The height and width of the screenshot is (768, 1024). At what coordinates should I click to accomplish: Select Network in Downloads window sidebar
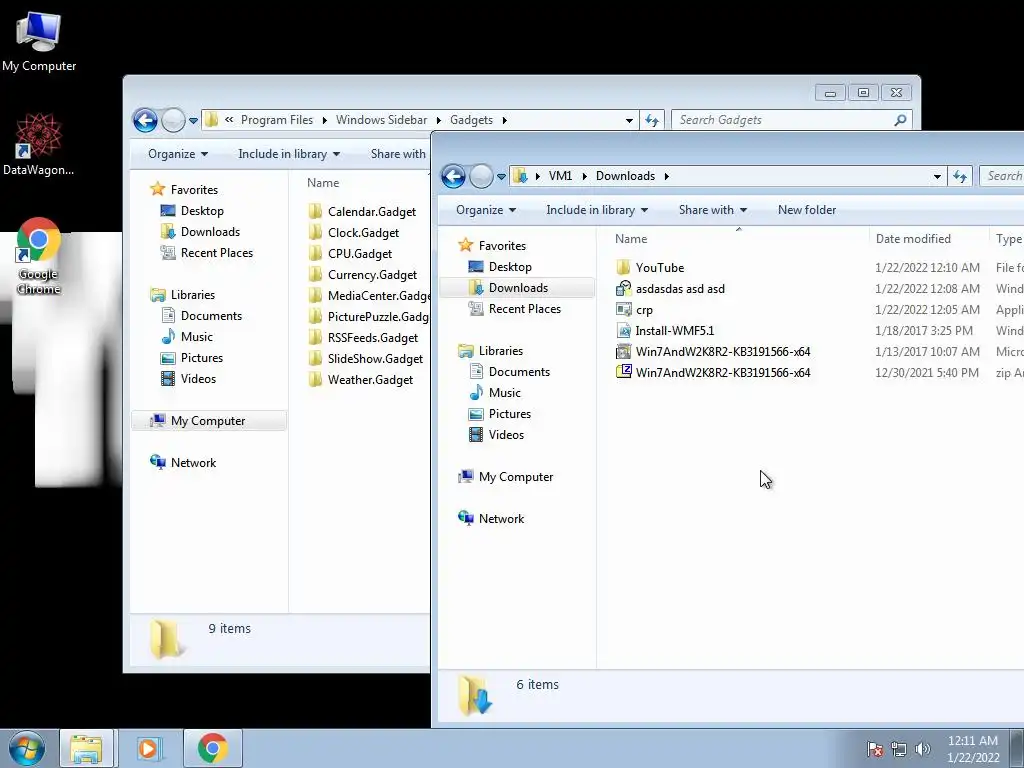[501, 519]
